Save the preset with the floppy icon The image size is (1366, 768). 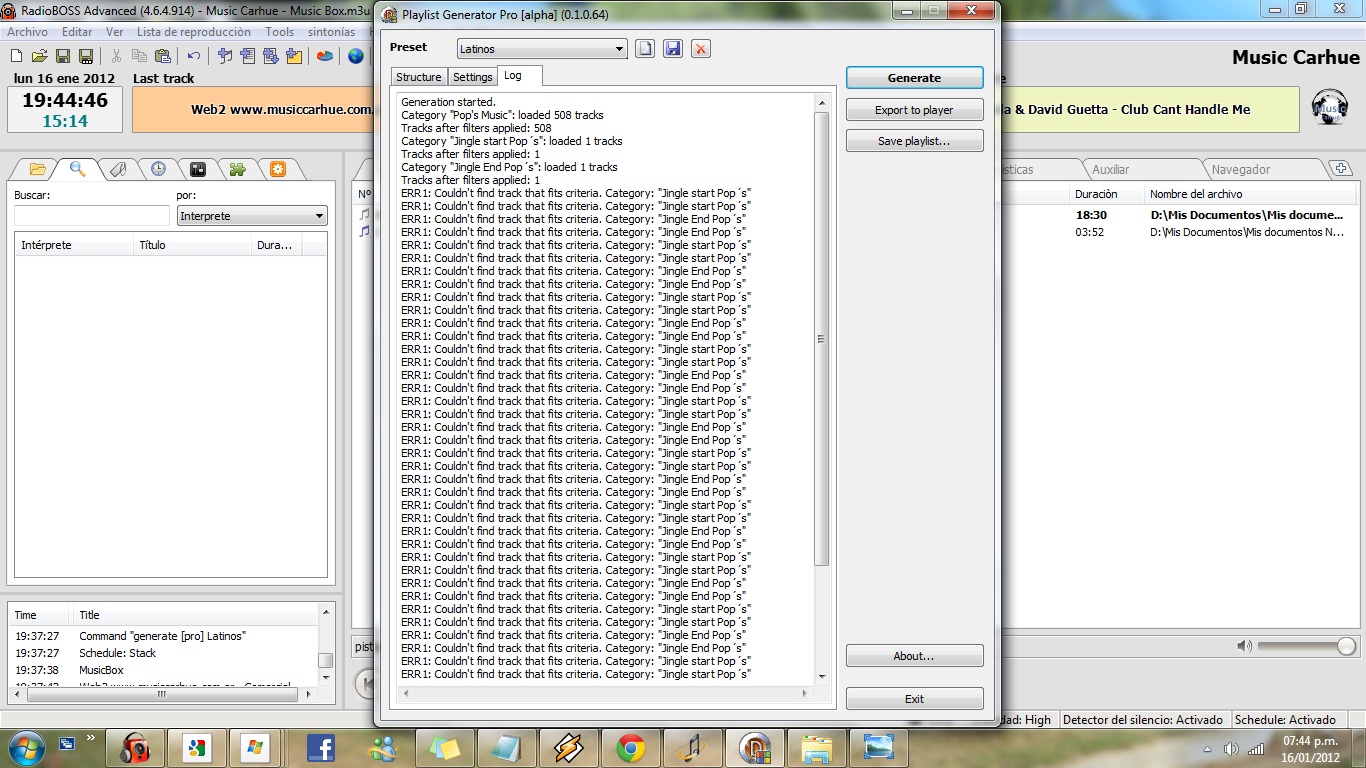[673, 48]
